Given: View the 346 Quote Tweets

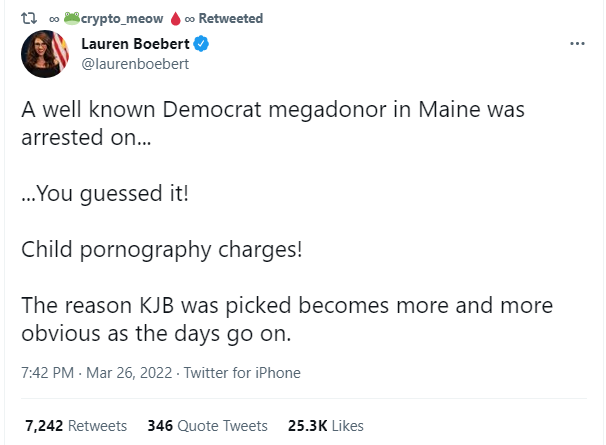Looking at the screenshot, I should (x=207, y=425).
